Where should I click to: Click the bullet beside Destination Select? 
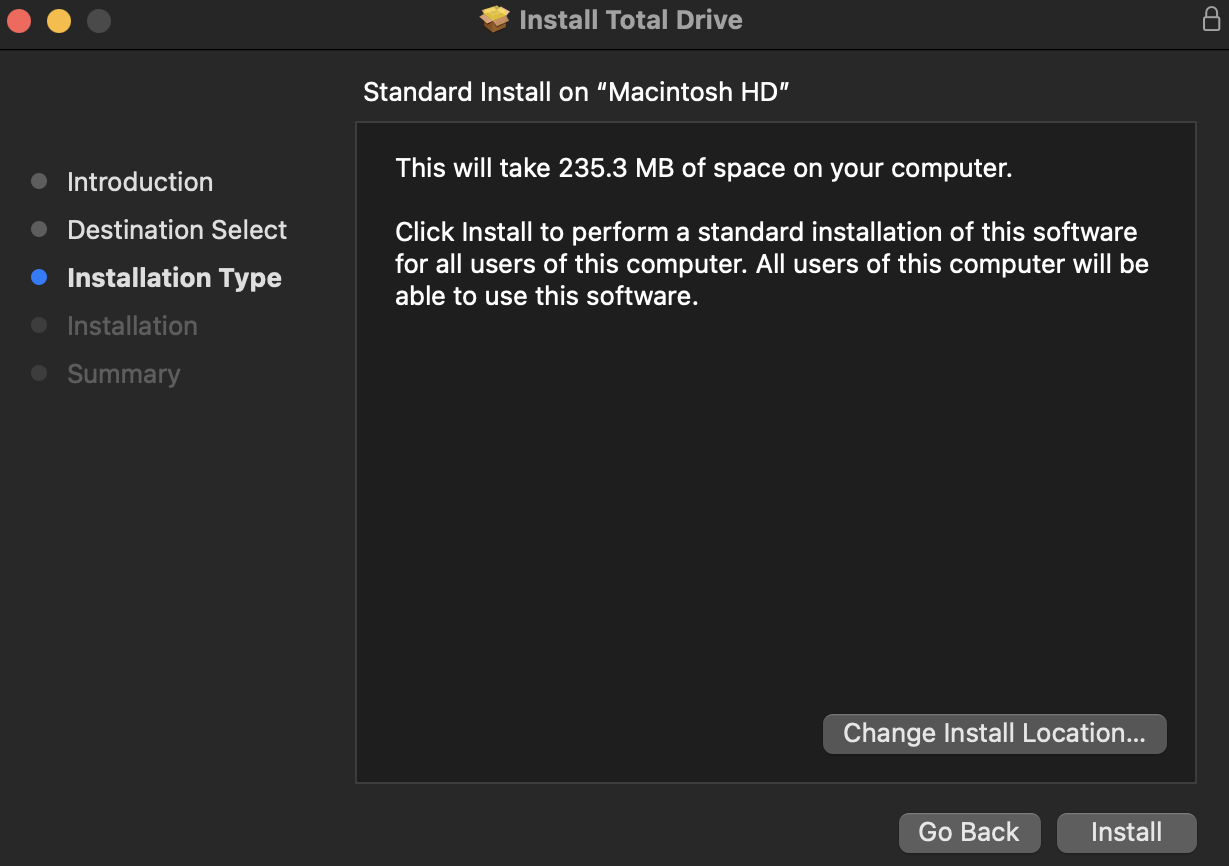tap(39, 230)
